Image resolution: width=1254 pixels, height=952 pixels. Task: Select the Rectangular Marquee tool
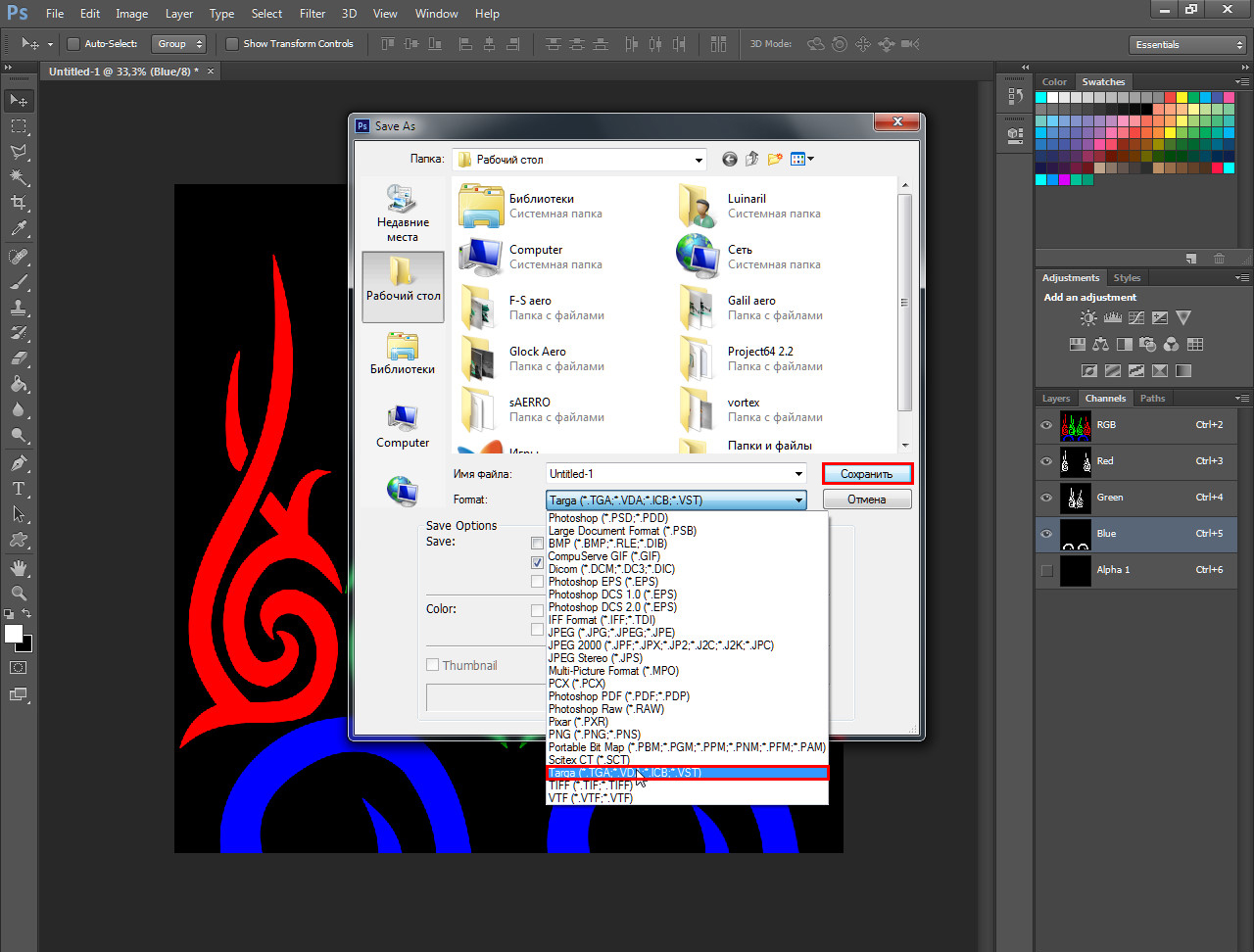(x=19, y=126)
